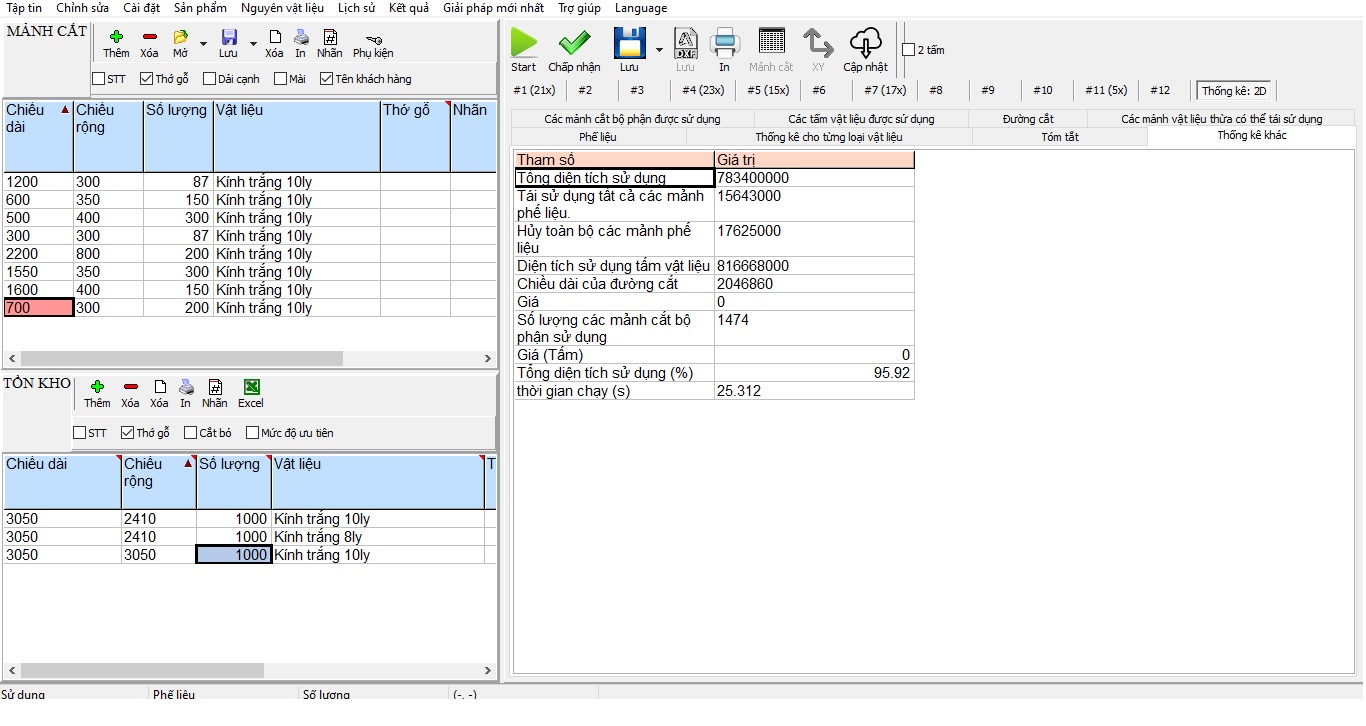
Task: Click the In printer icon beside Mảnh cắt
Action: (724, 44)
